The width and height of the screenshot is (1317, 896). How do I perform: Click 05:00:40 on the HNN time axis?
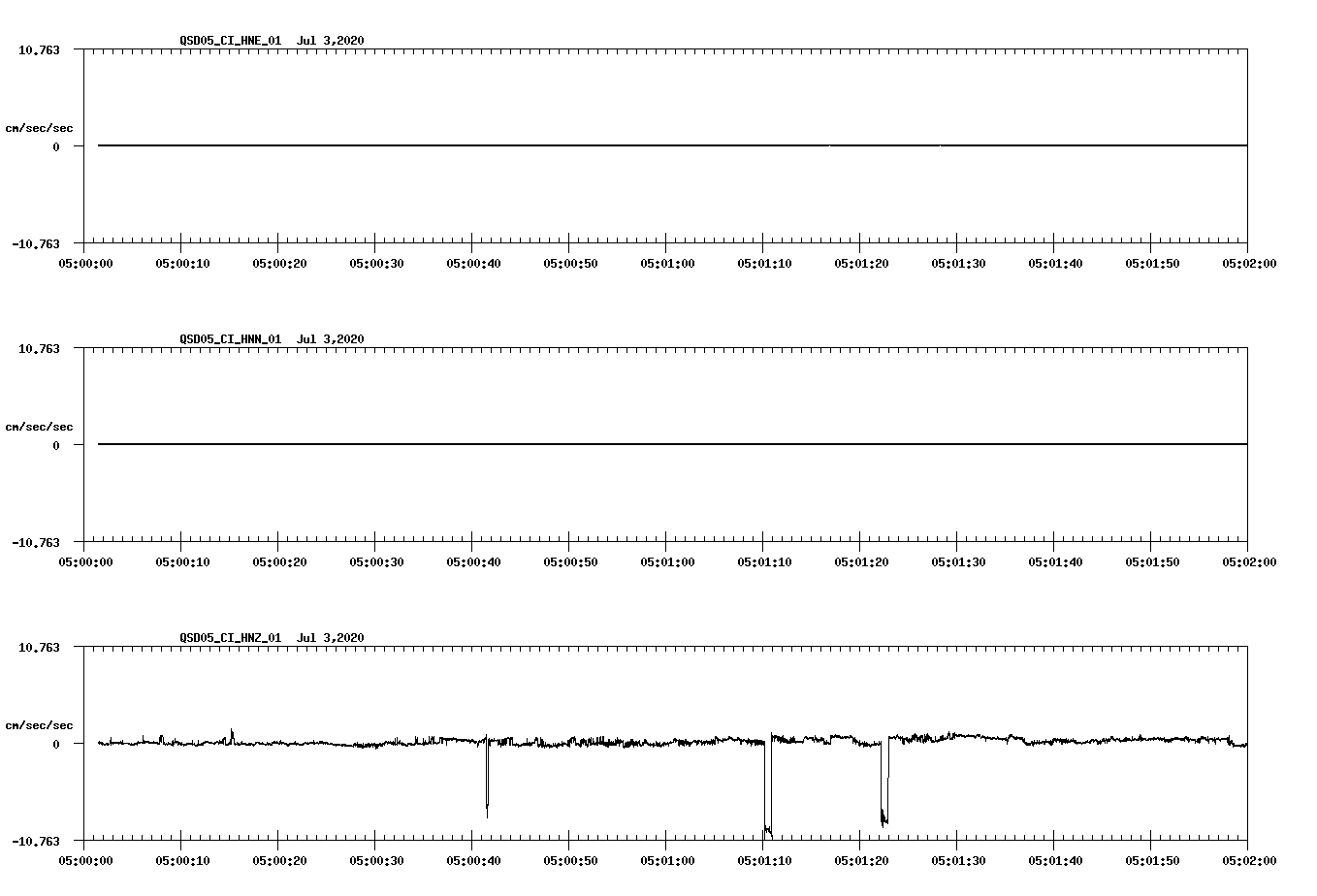click(473, 561)
